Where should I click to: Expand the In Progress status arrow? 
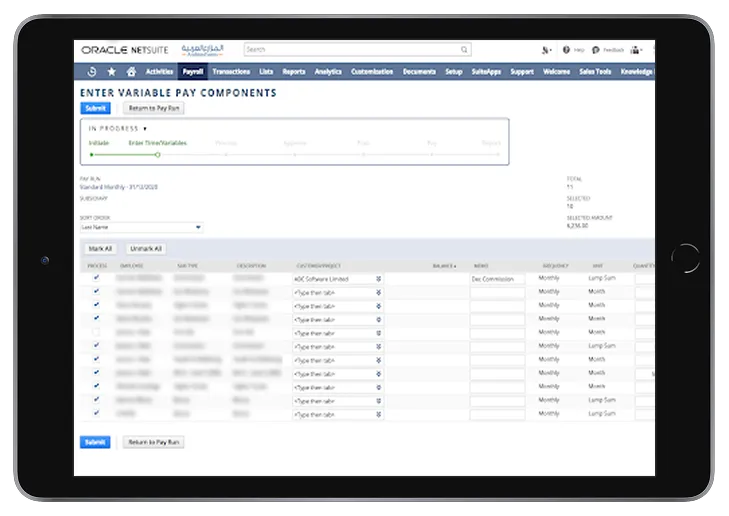(x=145, y=129)
